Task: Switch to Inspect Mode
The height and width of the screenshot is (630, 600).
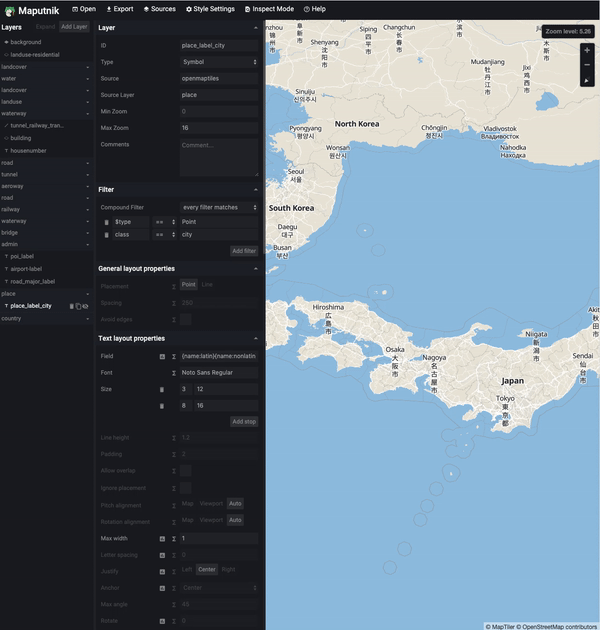Action: coord(269,9)
